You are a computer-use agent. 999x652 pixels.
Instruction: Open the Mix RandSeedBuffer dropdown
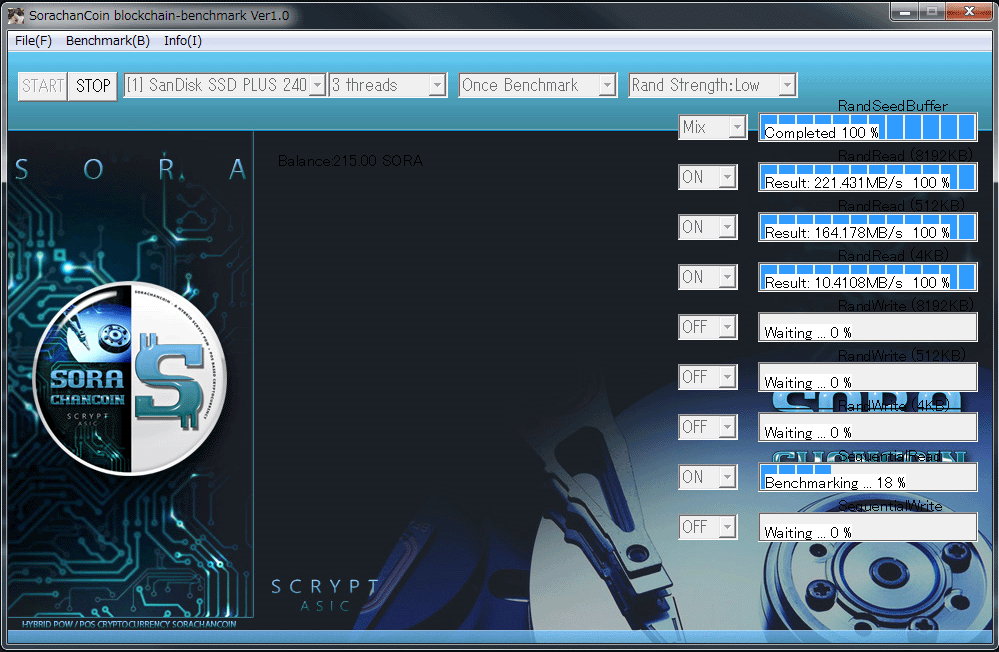coord(712,127)
